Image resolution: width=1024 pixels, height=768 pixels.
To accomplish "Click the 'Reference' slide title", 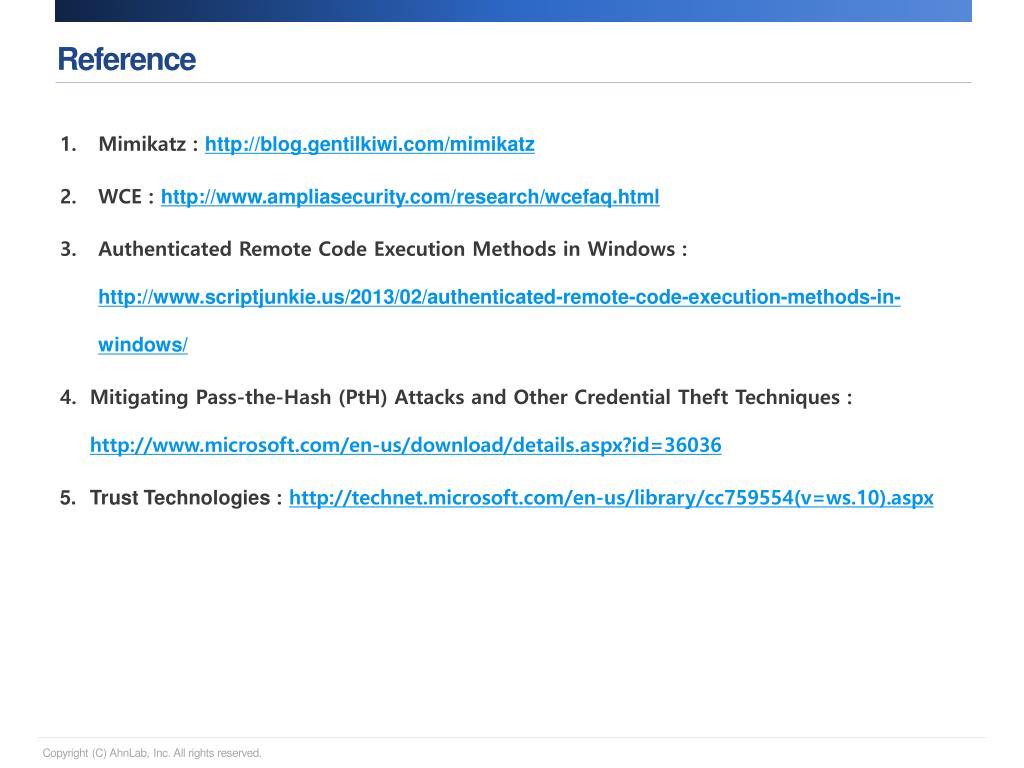I will tap(127, 59).
